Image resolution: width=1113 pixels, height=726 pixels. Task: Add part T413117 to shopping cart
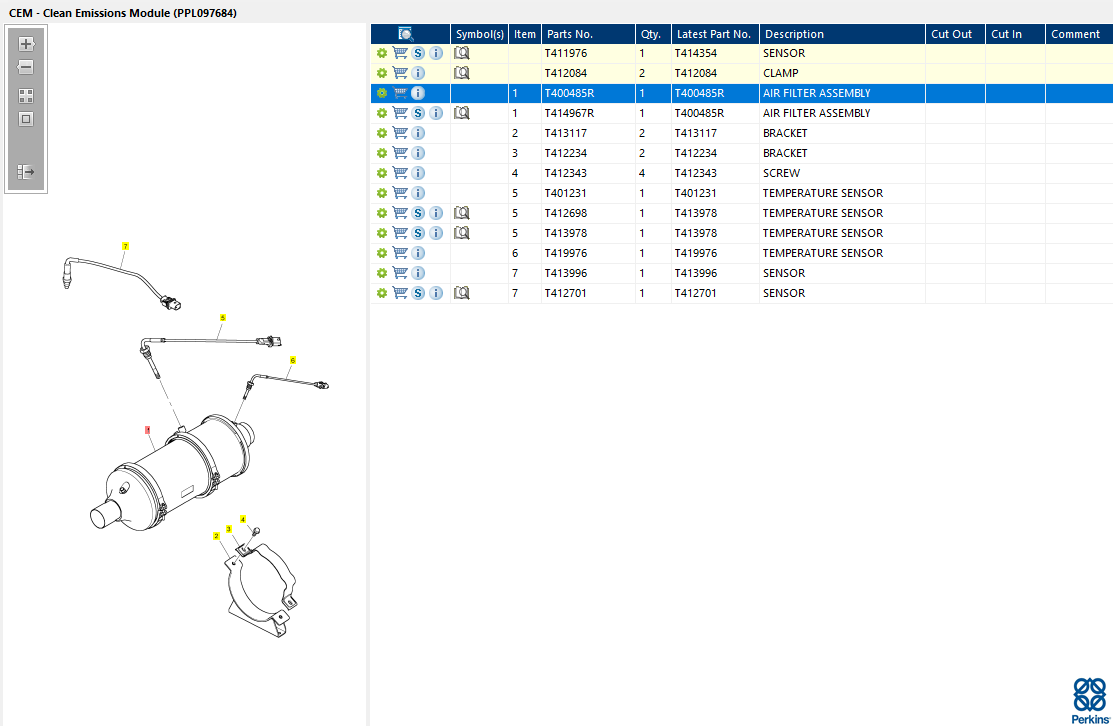click(400, 133)
